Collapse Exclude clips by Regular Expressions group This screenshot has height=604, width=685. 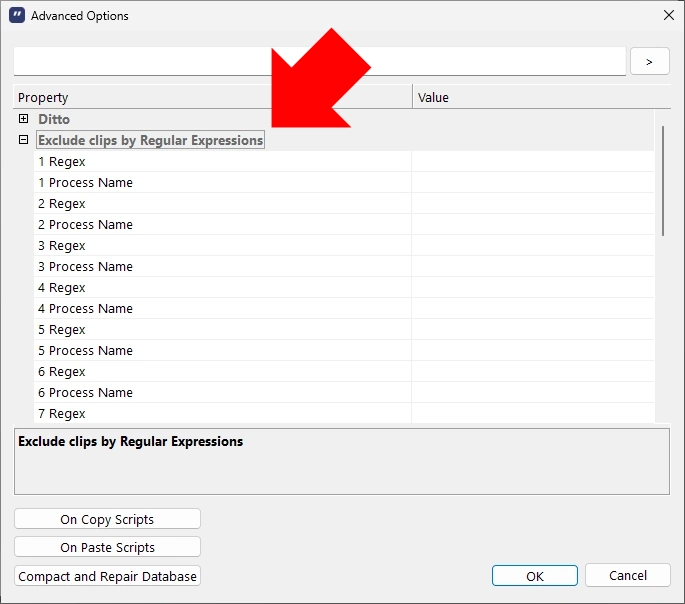[x=24, y=140]
